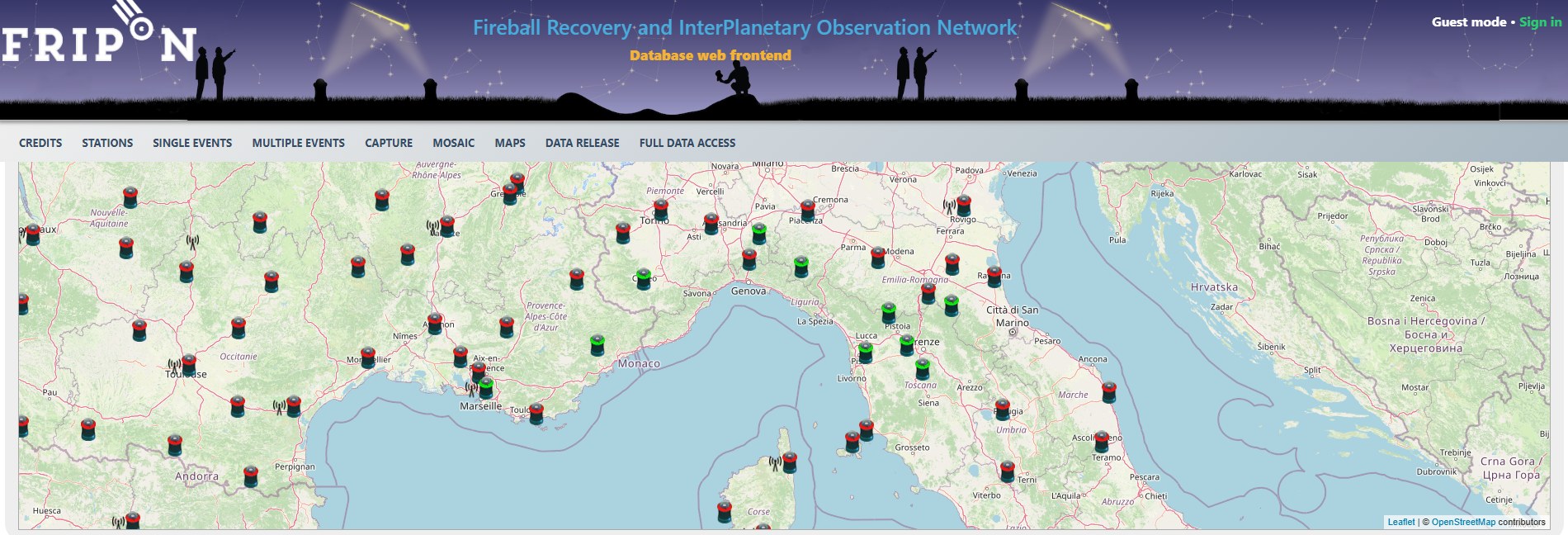Click the Sign in link
Viewport: 1568px width, 535px height.
click(1540, 22)
